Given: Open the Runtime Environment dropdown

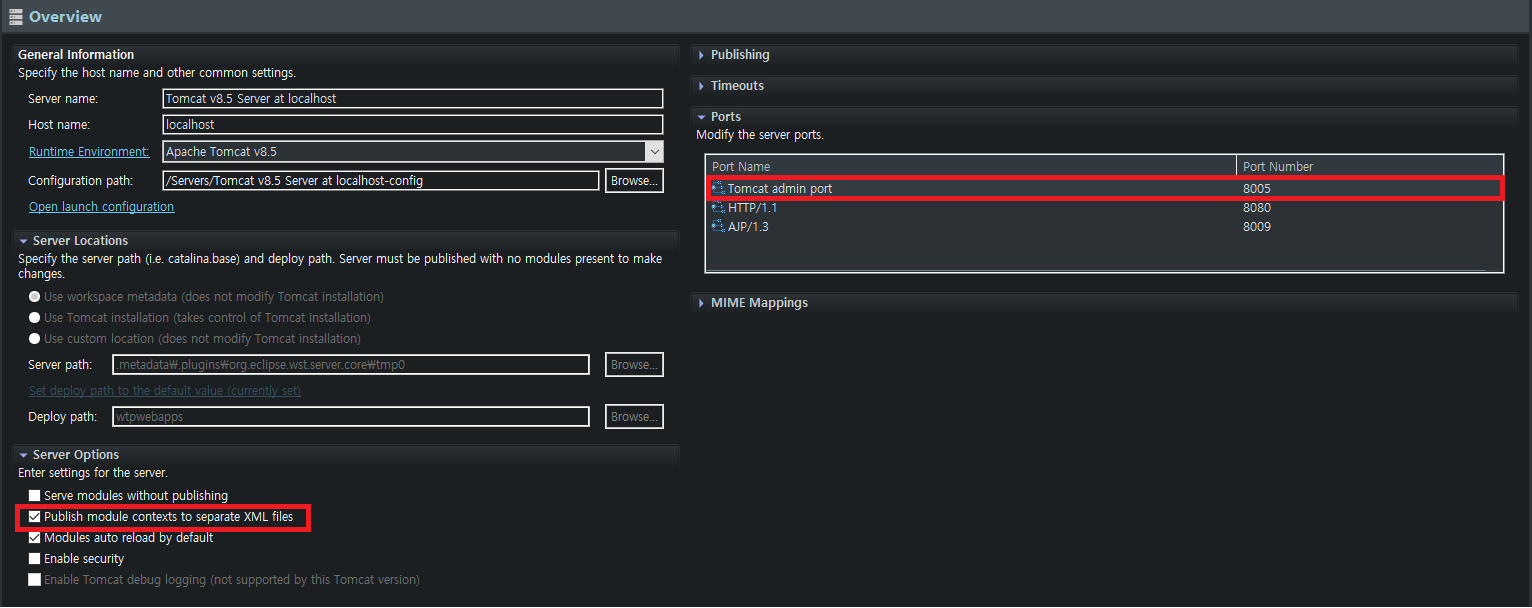Looking at the screenshot, I should 654,152.
